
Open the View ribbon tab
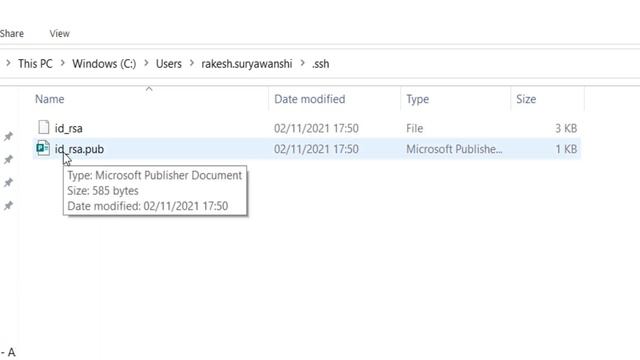click(60, 33)
